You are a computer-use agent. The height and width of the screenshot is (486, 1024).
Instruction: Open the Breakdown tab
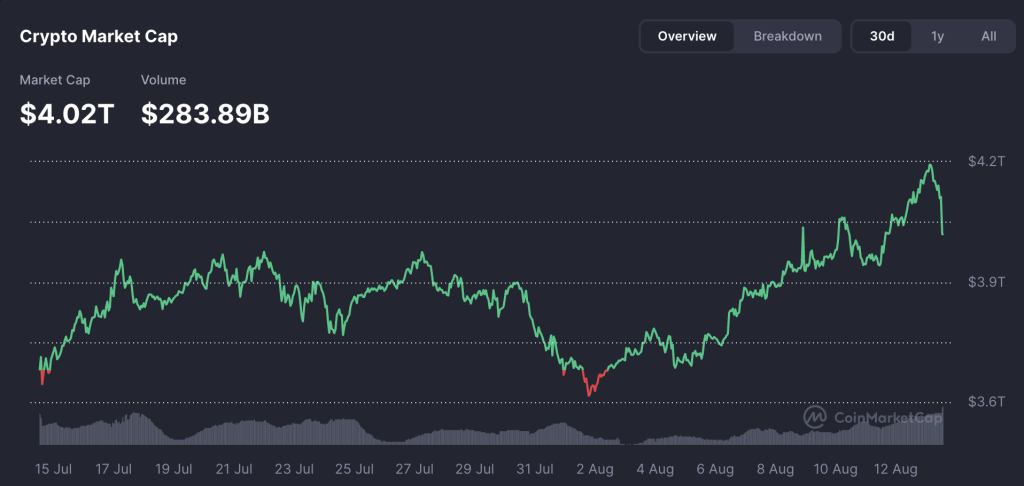coord(787,36)
